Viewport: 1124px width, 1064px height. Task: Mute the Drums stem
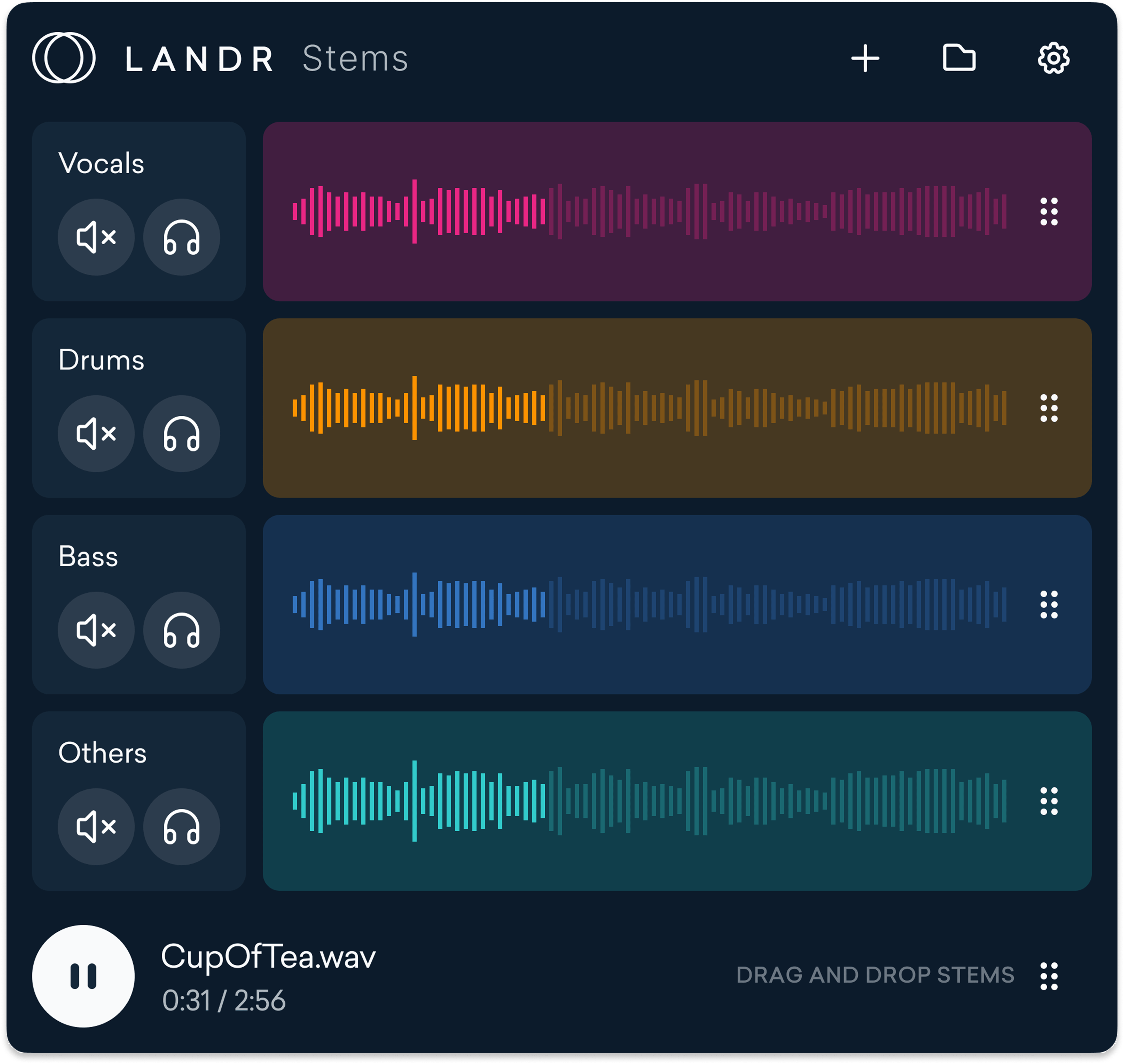(96, 434)
